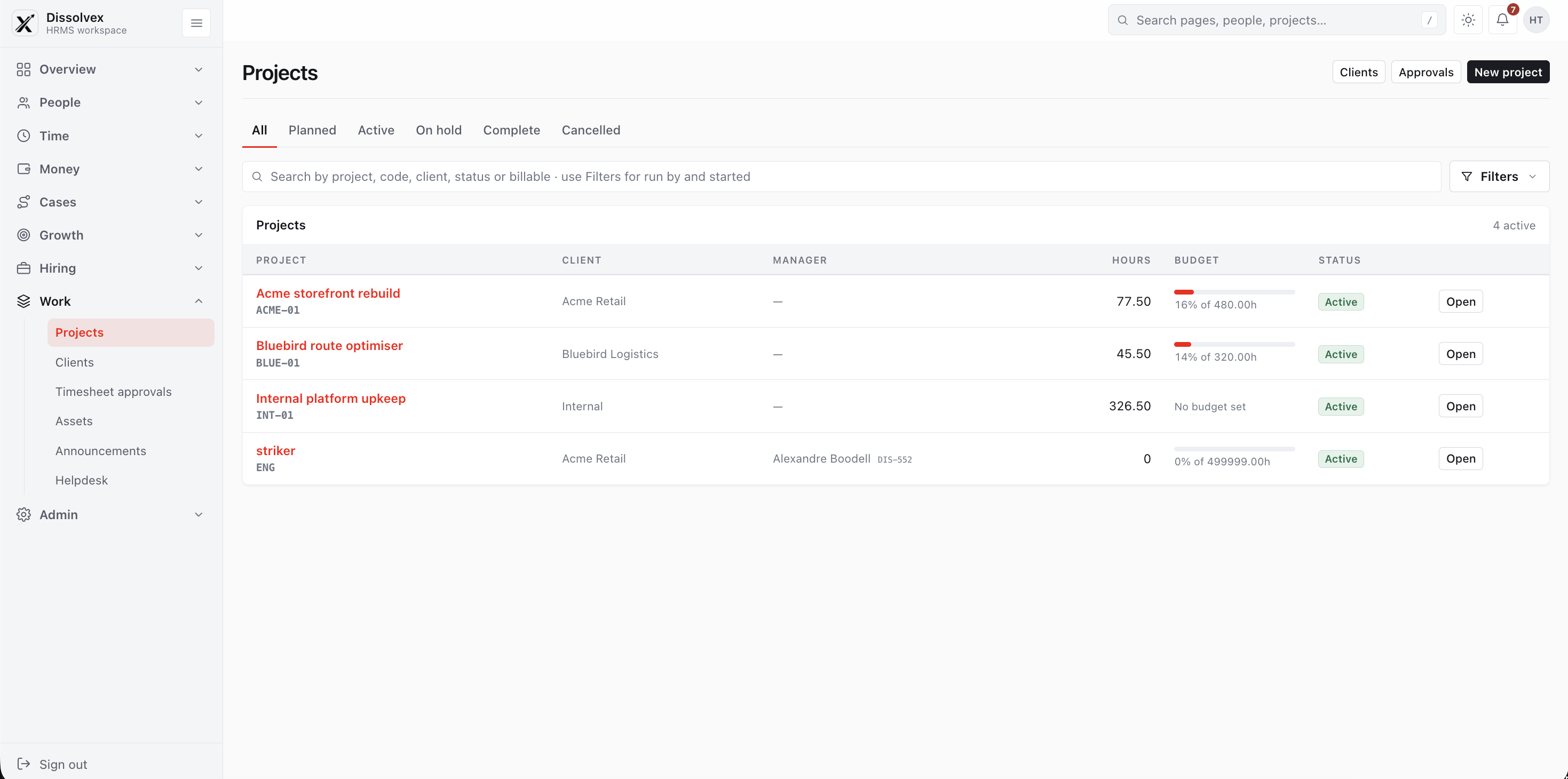
Task: Switch to the Planned tab
Action: [x=312, y=130]
